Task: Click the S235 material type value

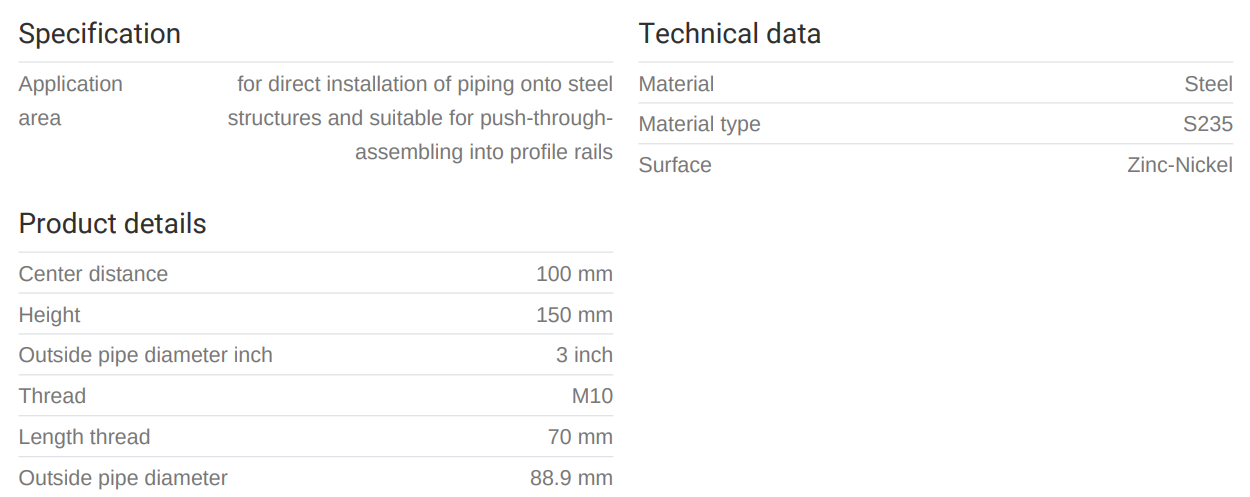Action: point(1207,125)
